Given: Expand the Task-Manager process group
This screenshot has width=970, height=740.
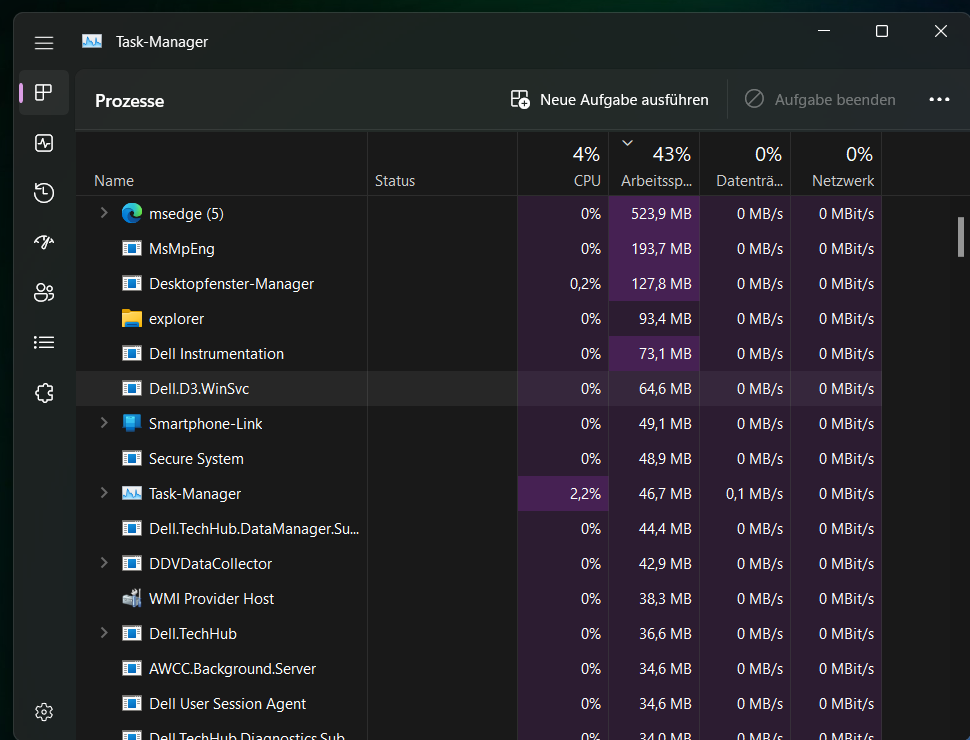Looking at the screenshot, I should 104,493.
